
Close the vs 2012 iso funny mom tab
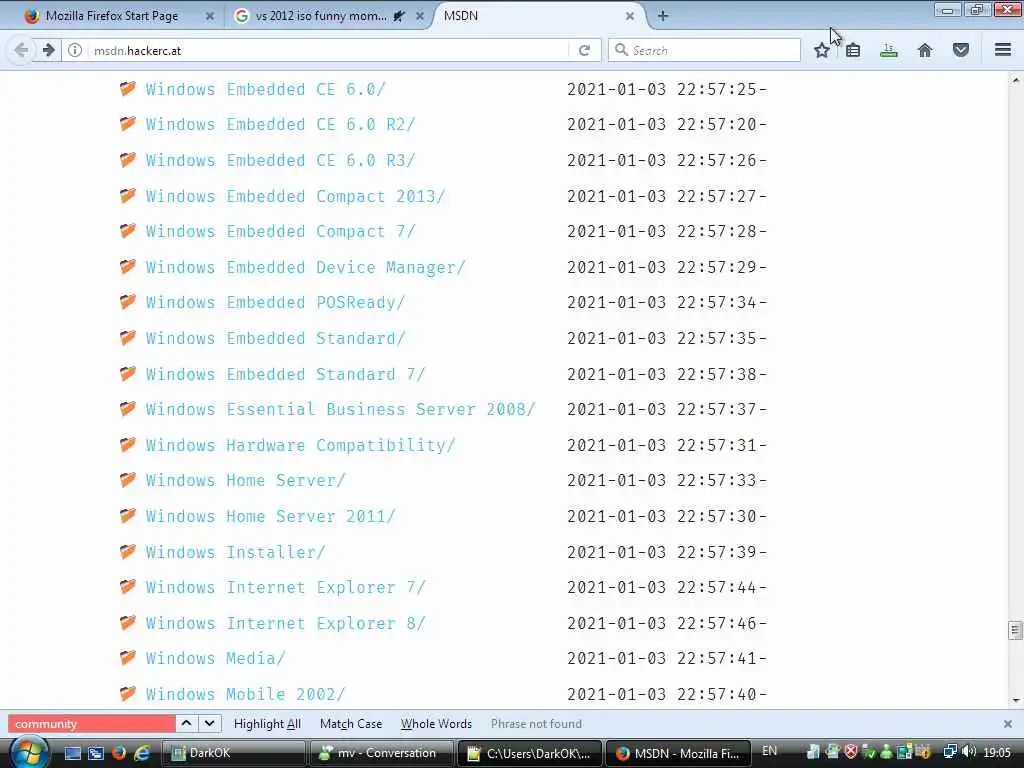coord(420,16)
